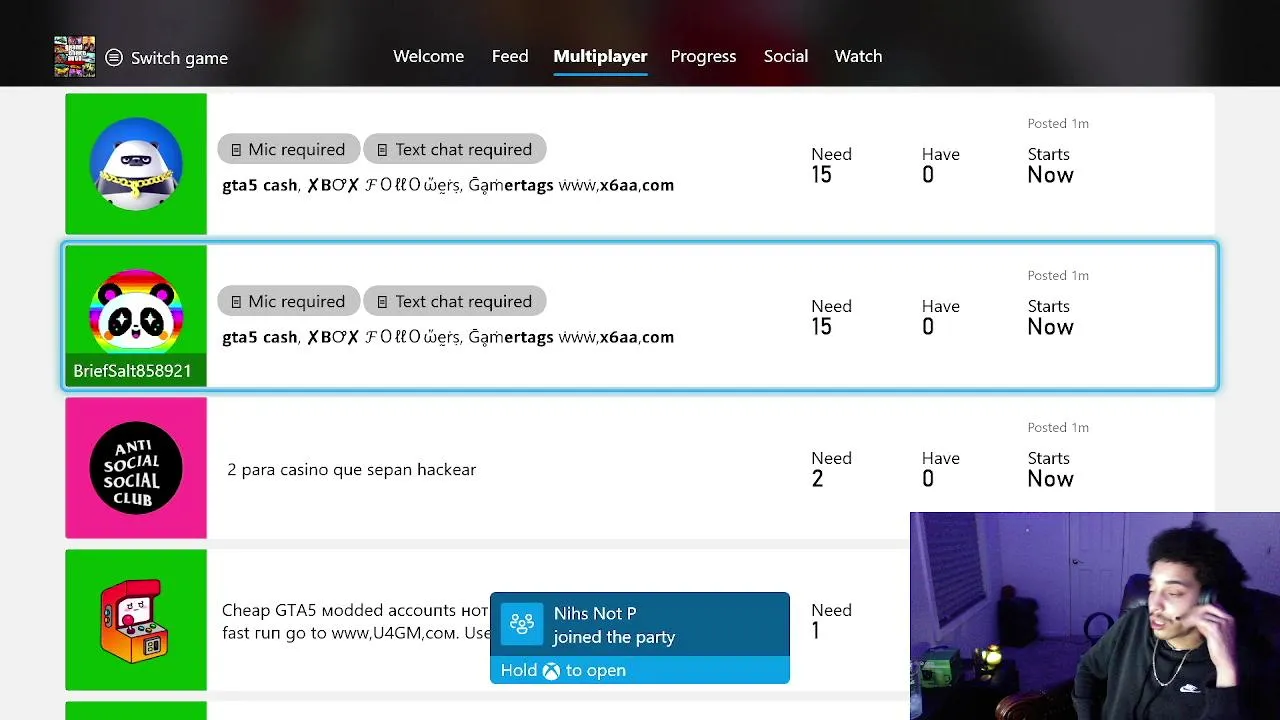The image size is (1280, 720).
Task: Click the red arcade machine avatar
Action: pyautogui.click(x=136, y=620)
